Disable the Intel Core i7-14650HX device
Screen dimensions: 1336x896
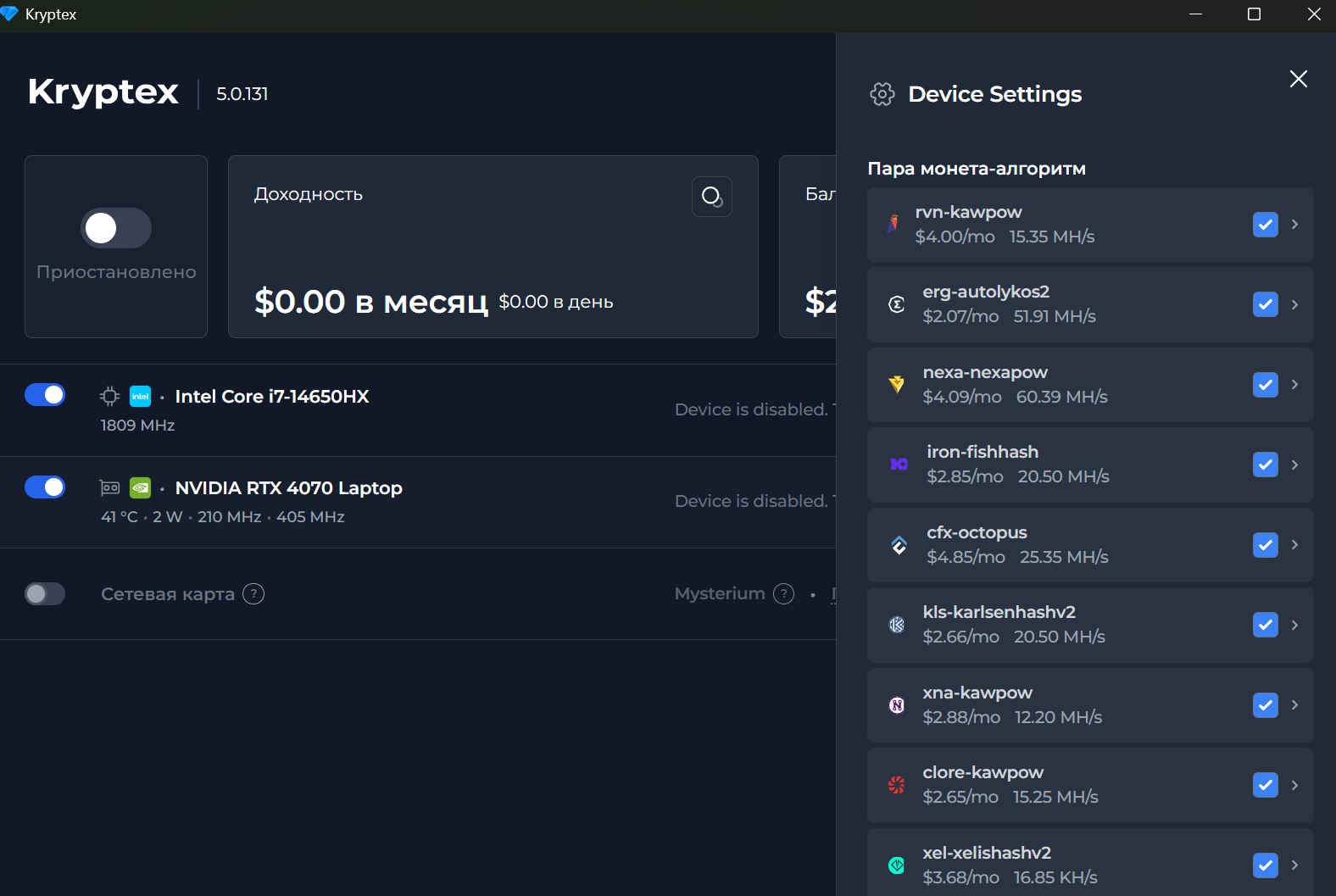point(45,395)
